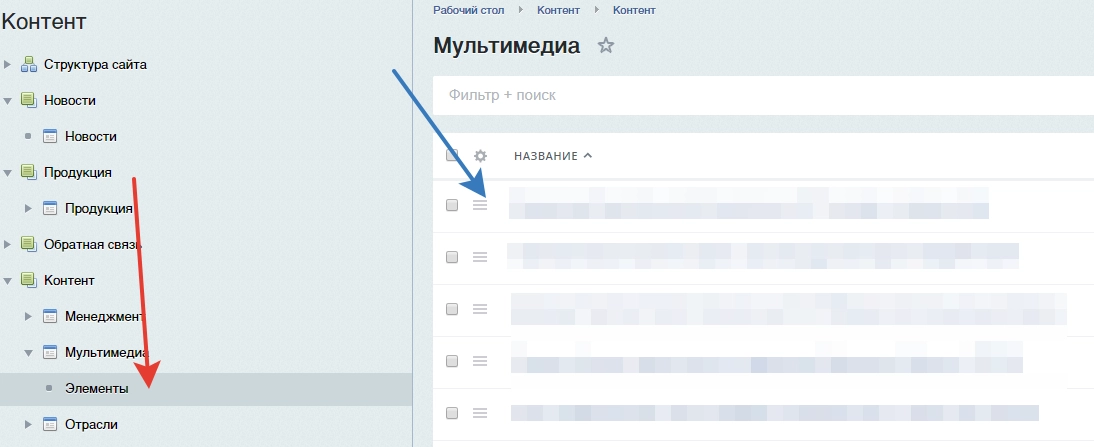Open list settings gear icon

(481, 156)
